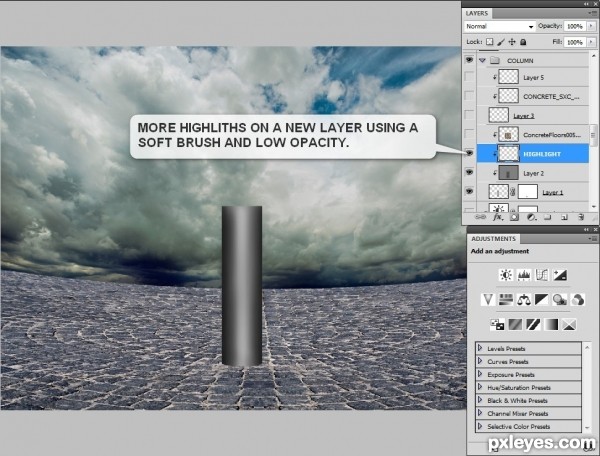
Task: Lock all layer attributes
Action: coord(523,42)
